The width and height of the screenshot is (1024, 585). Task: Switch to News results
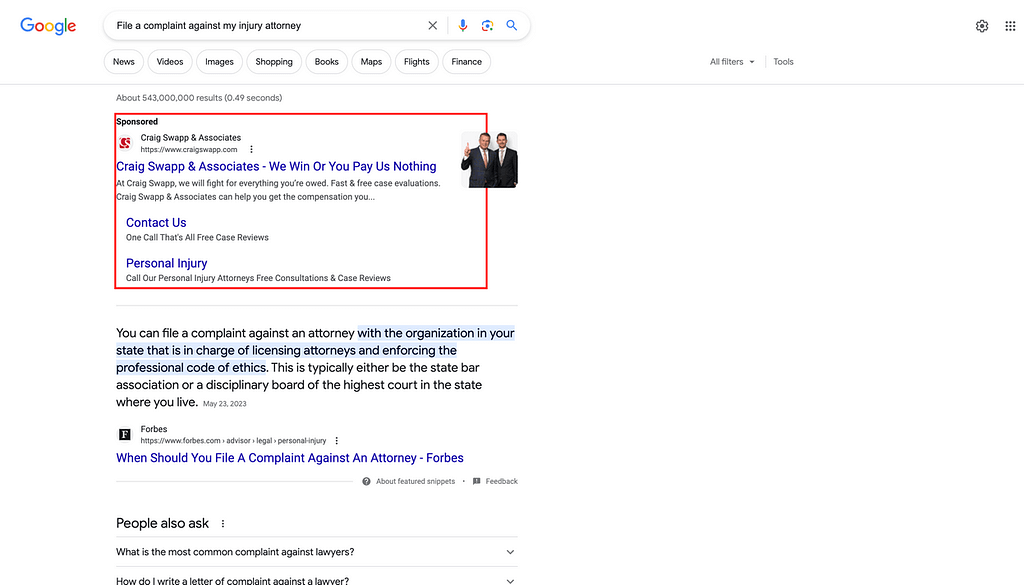[123, 61]
